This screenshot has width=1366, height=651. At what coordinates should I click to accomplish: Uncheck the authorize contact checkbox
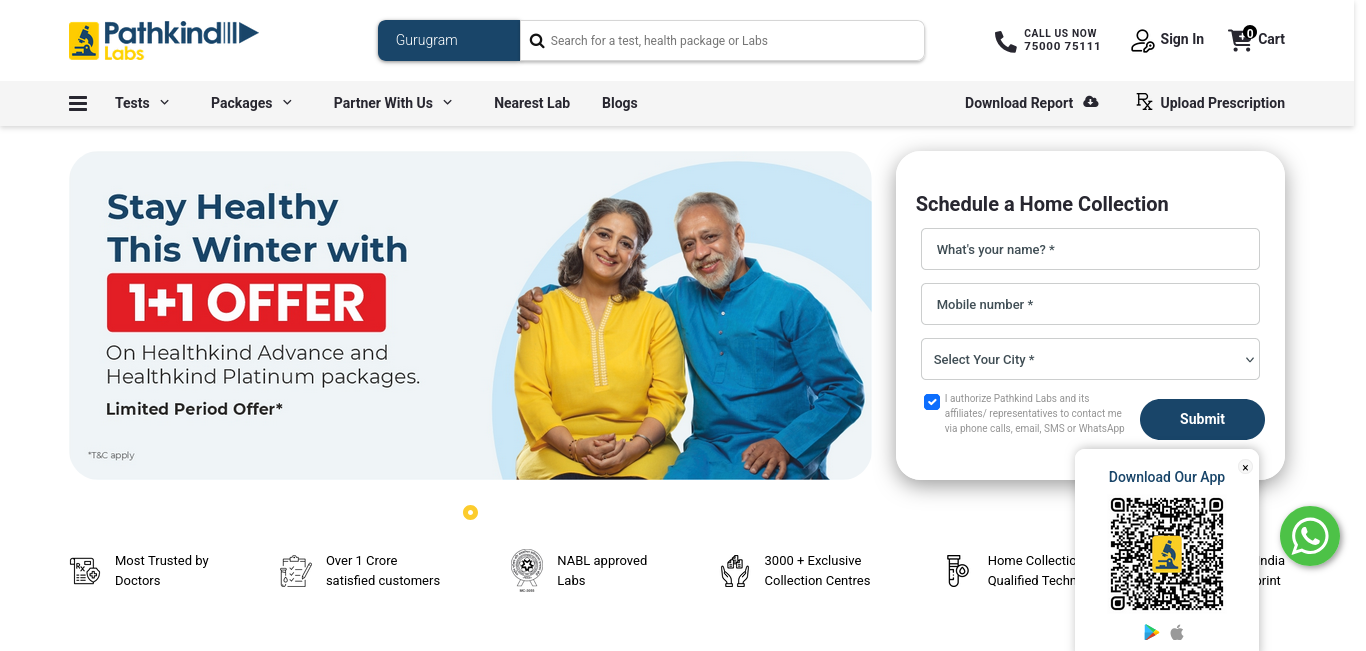(x=932, y=402)
